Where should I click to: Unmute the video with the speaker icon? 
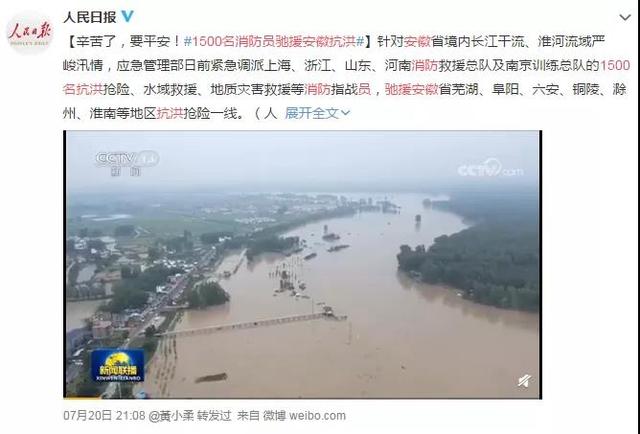[524, 381]
